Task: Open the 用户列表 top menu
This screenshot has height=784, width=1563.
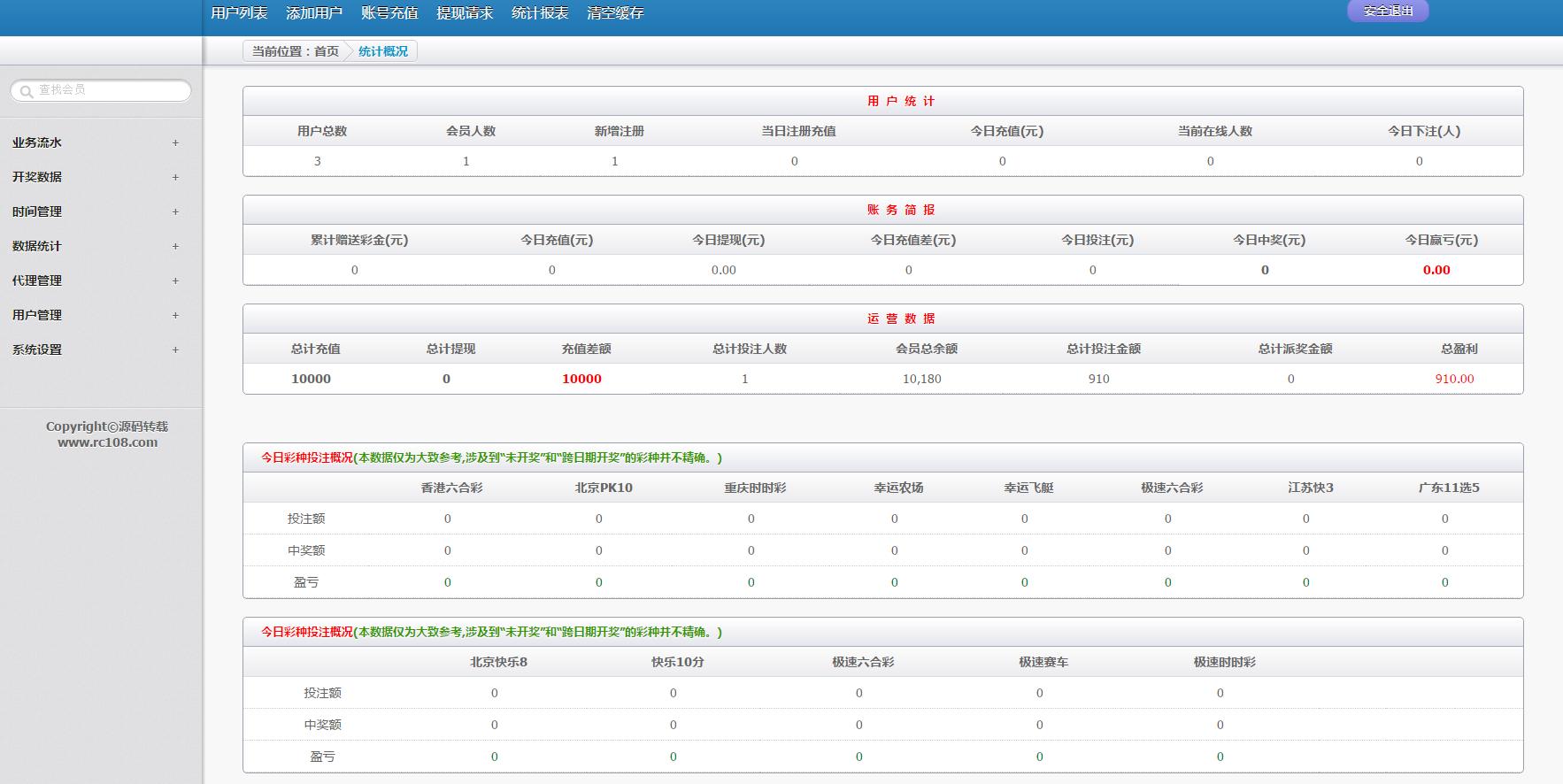Action: point(239,13)
